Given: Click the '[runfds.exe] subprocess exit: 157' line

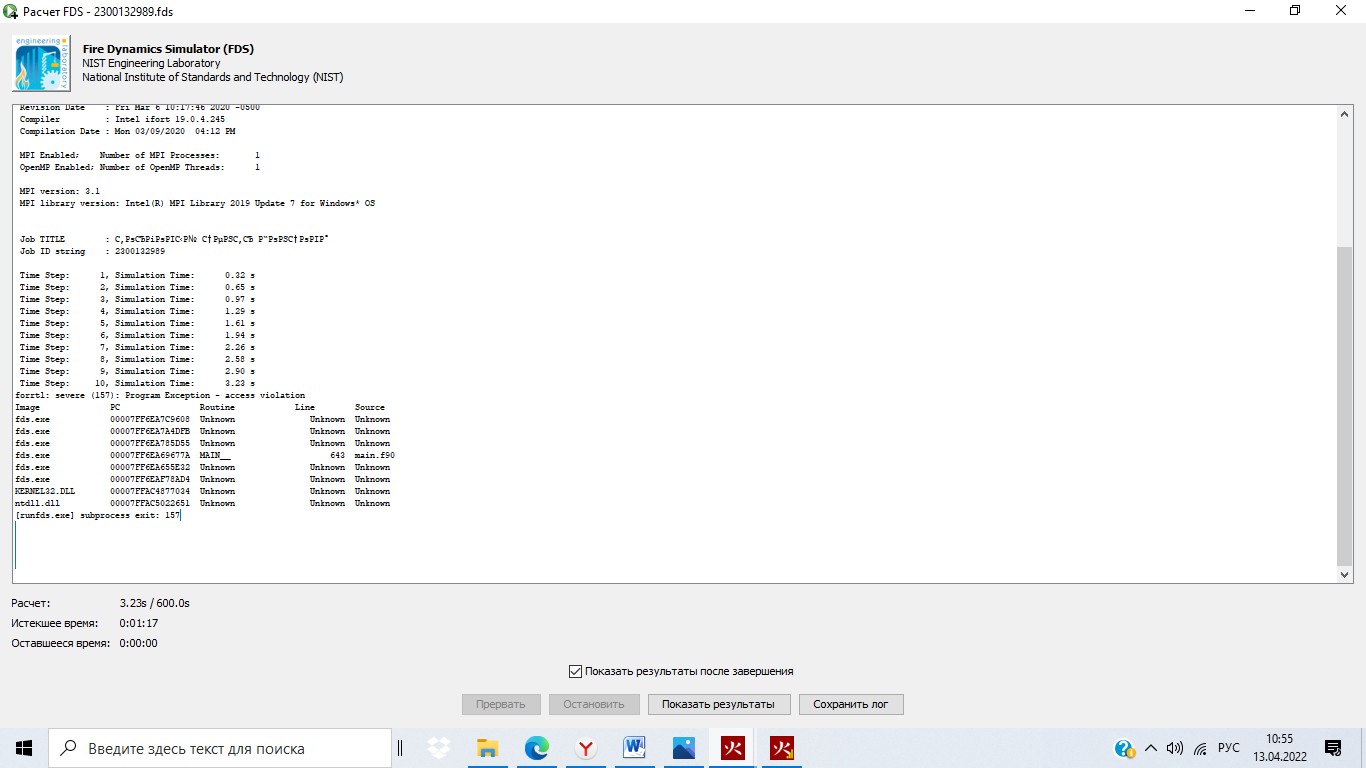Looking at the screenshot, I should [98, 515].
